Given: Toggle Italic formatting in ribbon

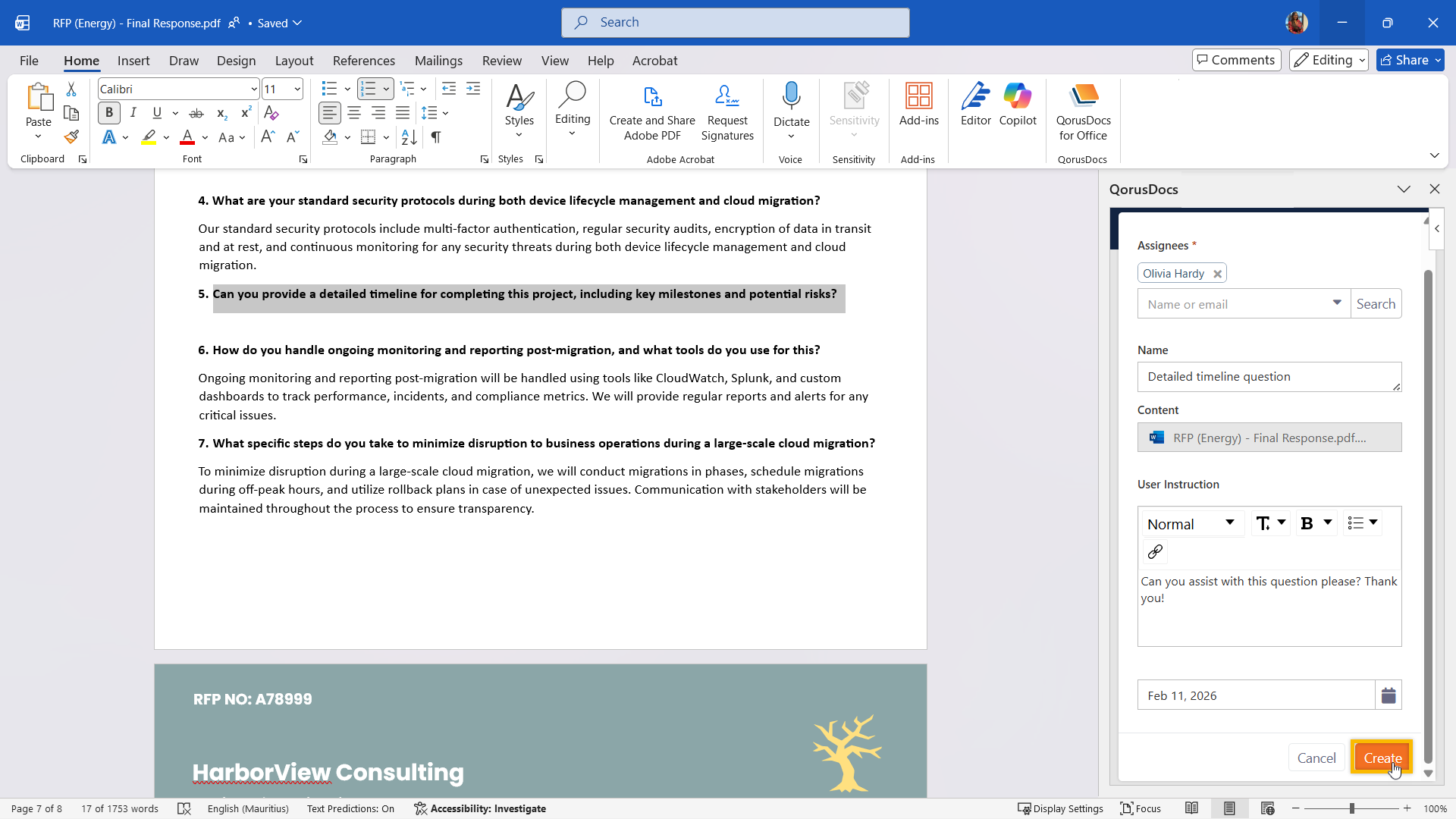Looking at the screenshot, I should 133,113.
